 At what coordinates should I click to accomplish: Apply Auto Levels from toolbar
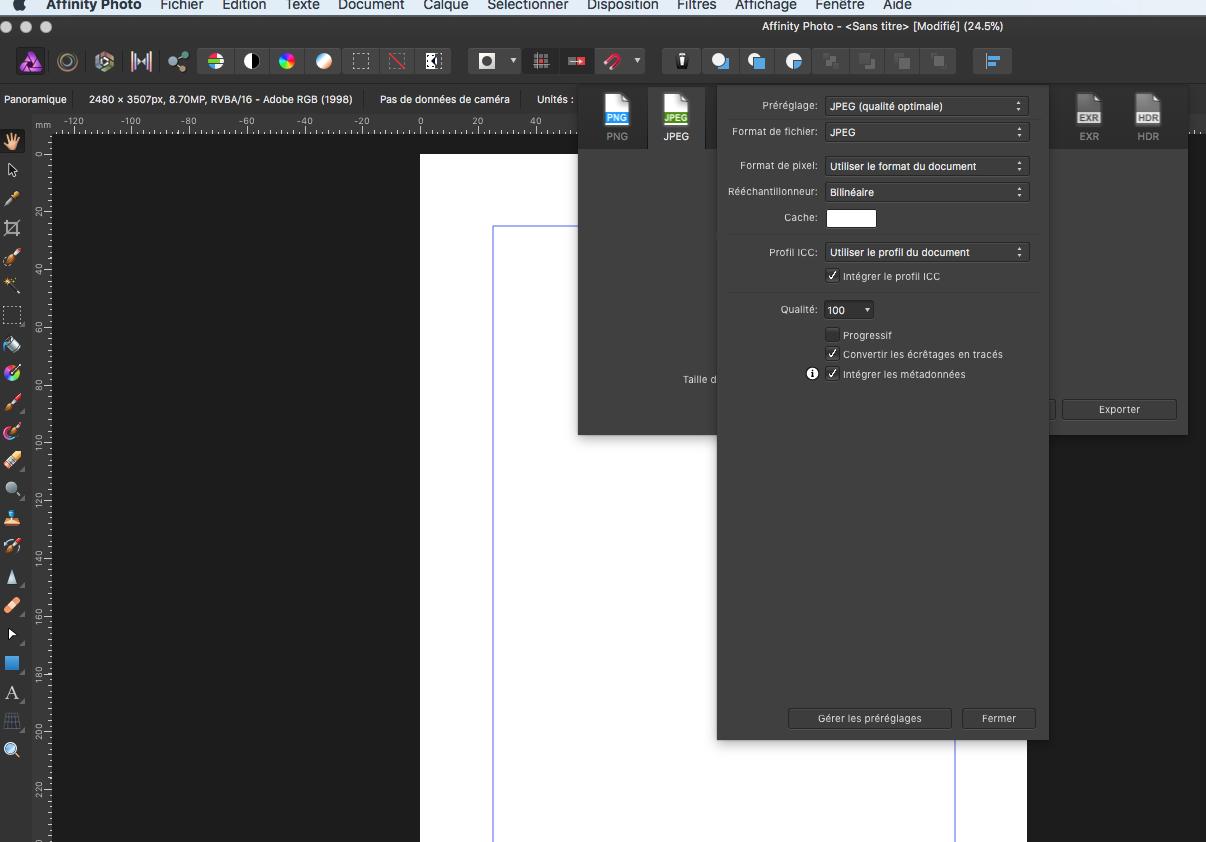215,61
